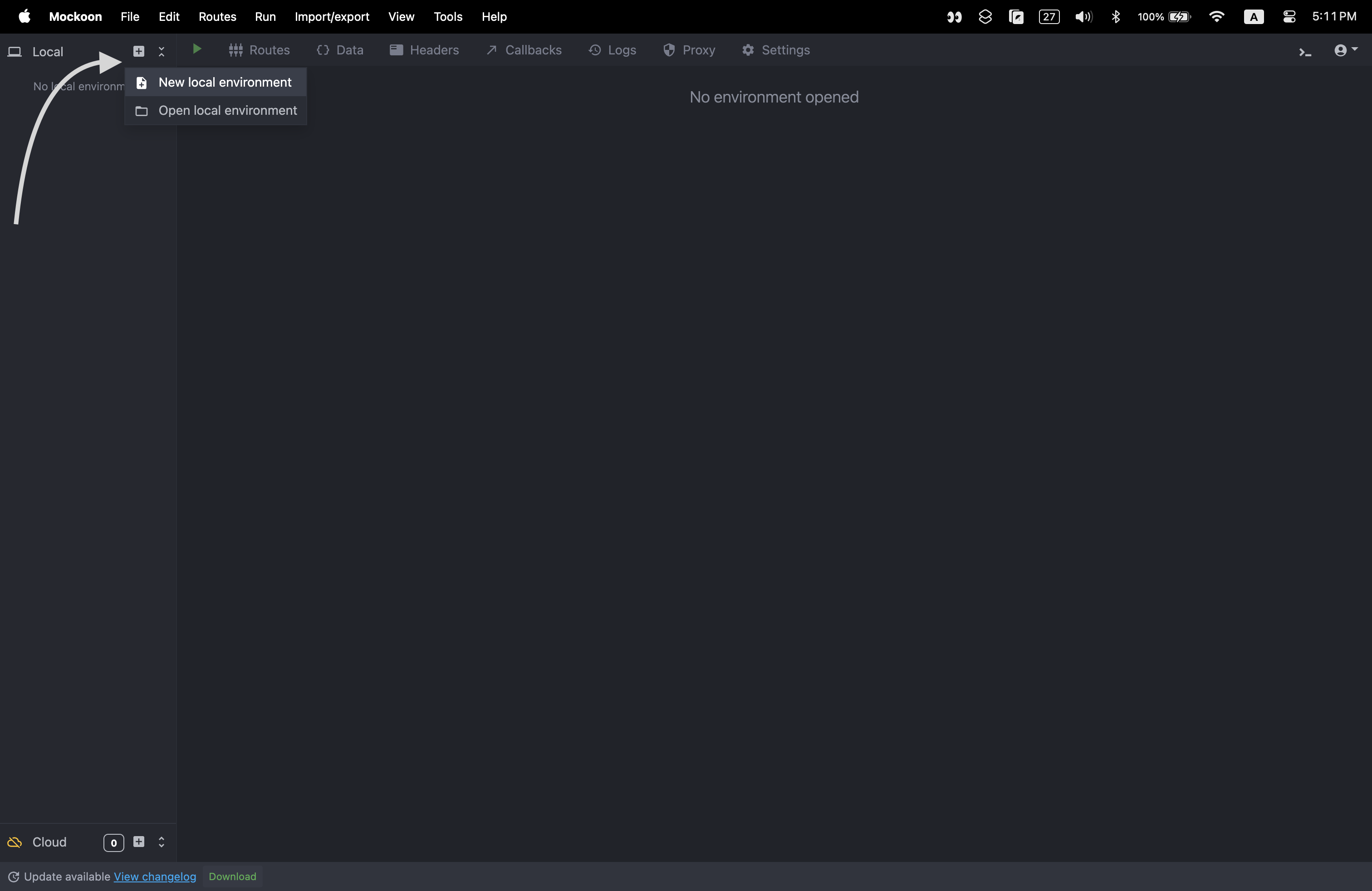Open the command palette terminal icon
The image size is (1372, 891).
click(1305, 53)
